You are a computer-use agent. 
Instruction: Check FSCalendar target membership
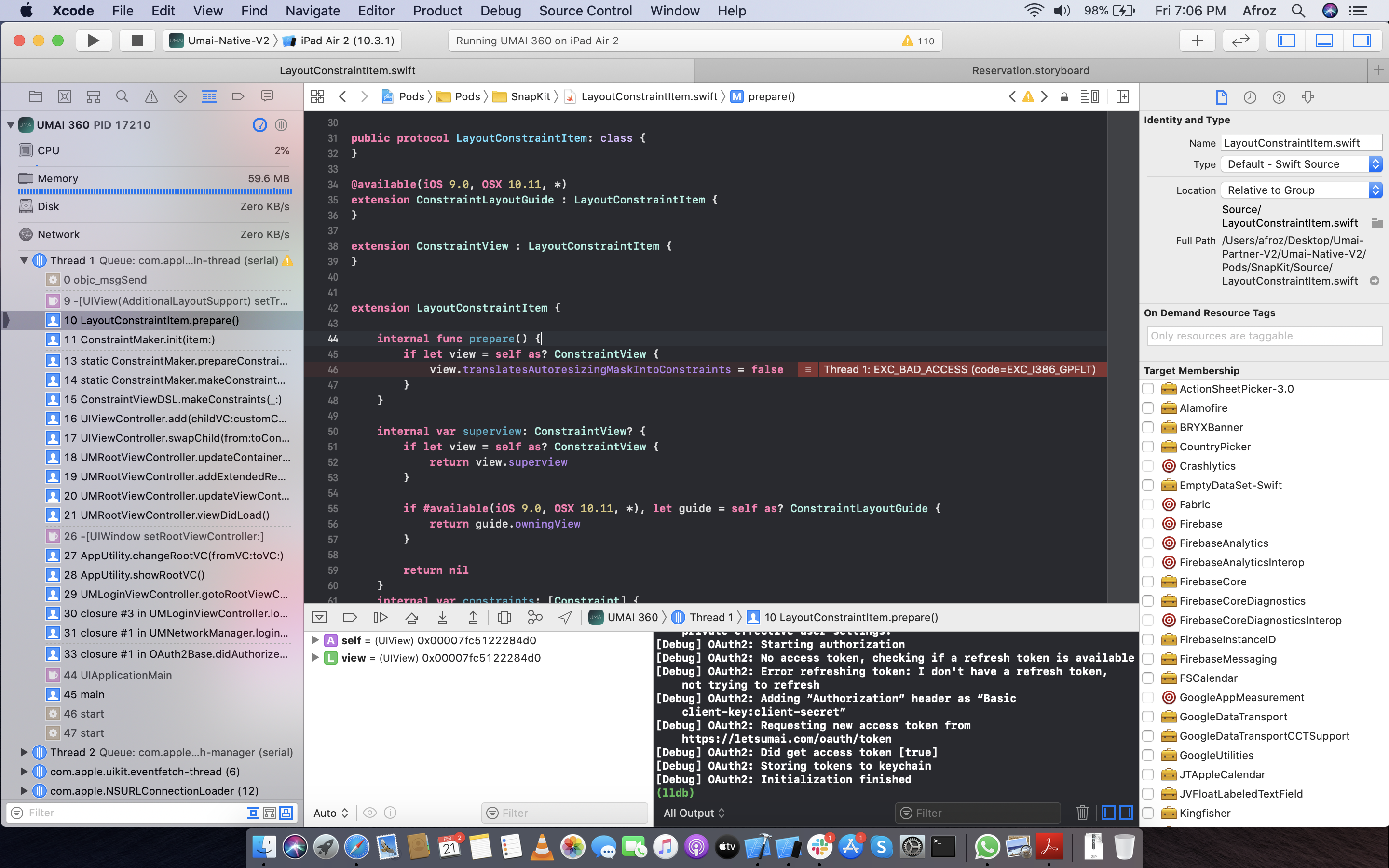[1148, 678]
